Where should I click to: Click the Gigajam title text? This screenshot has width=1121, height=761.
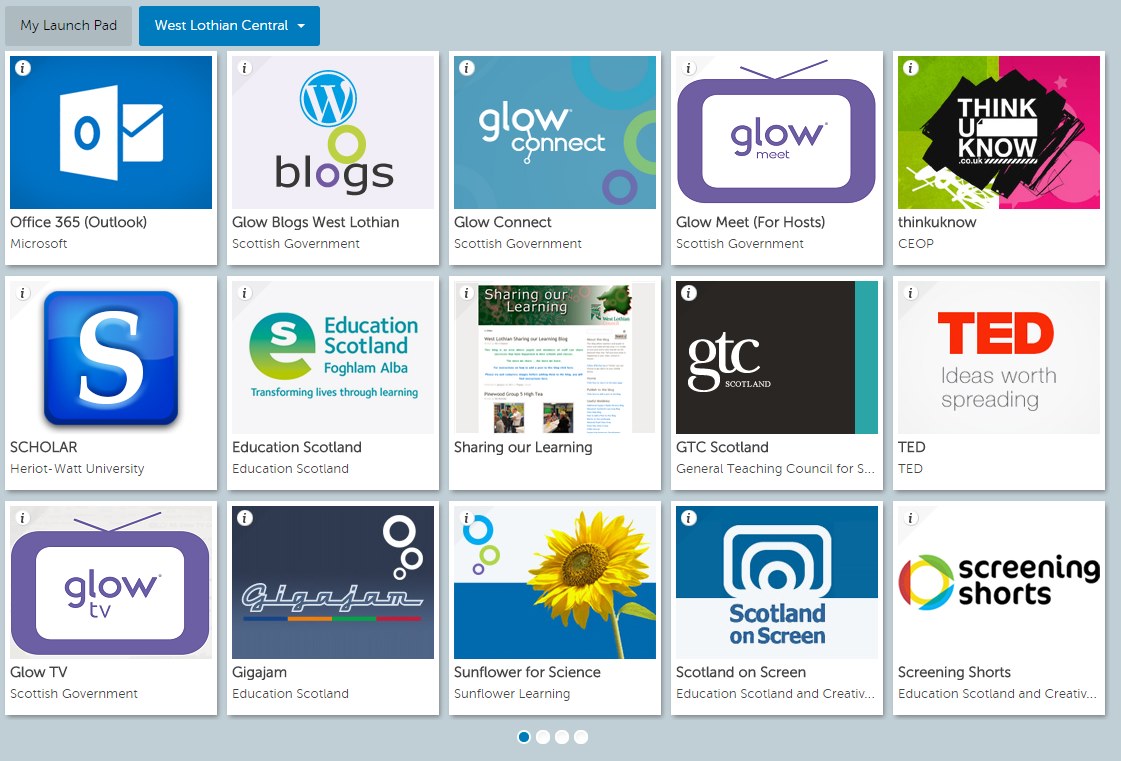(x=260, y=672)
